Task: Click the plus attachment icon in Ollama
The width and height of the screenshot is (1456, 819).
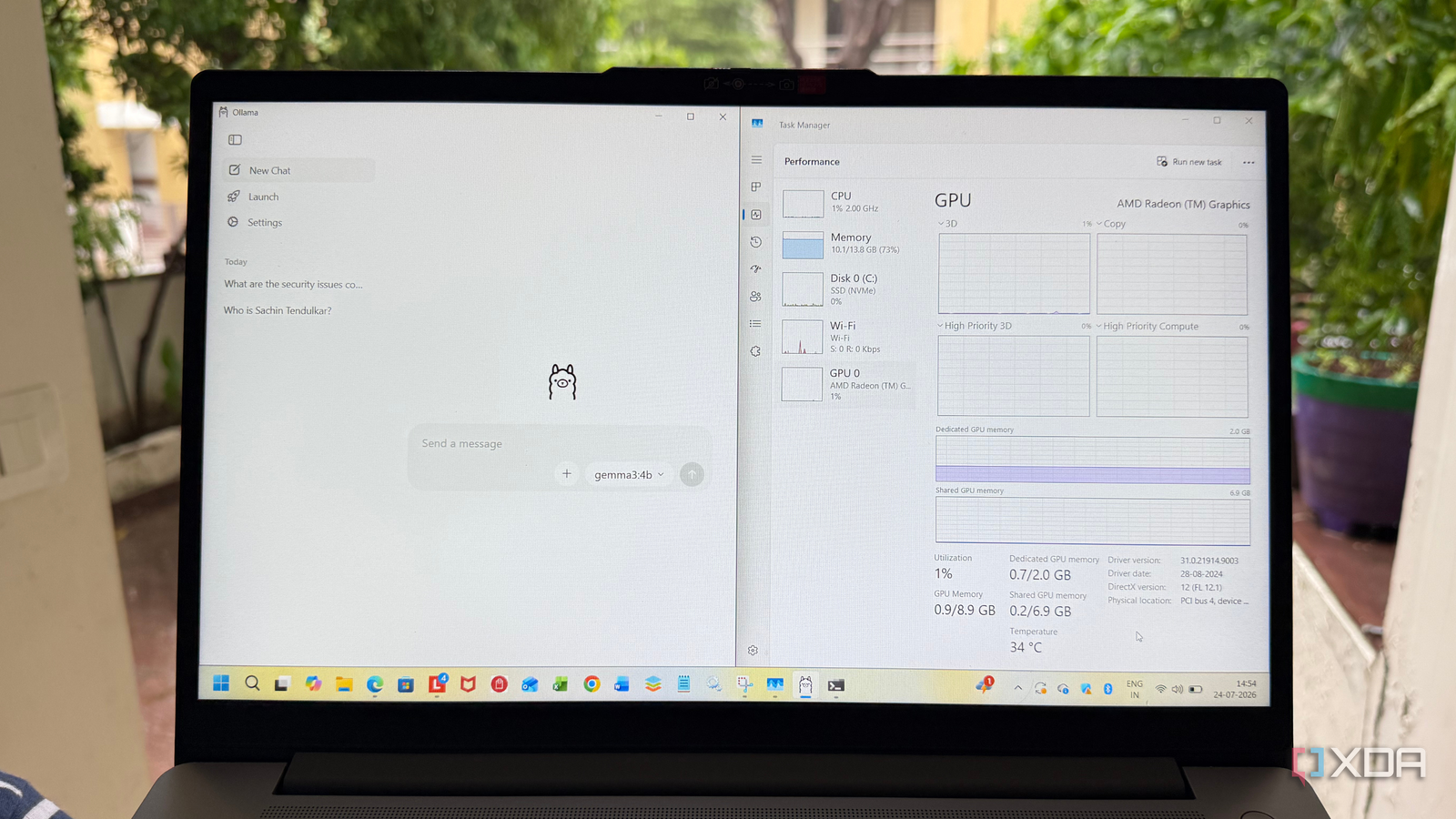Action: [567, 473]
